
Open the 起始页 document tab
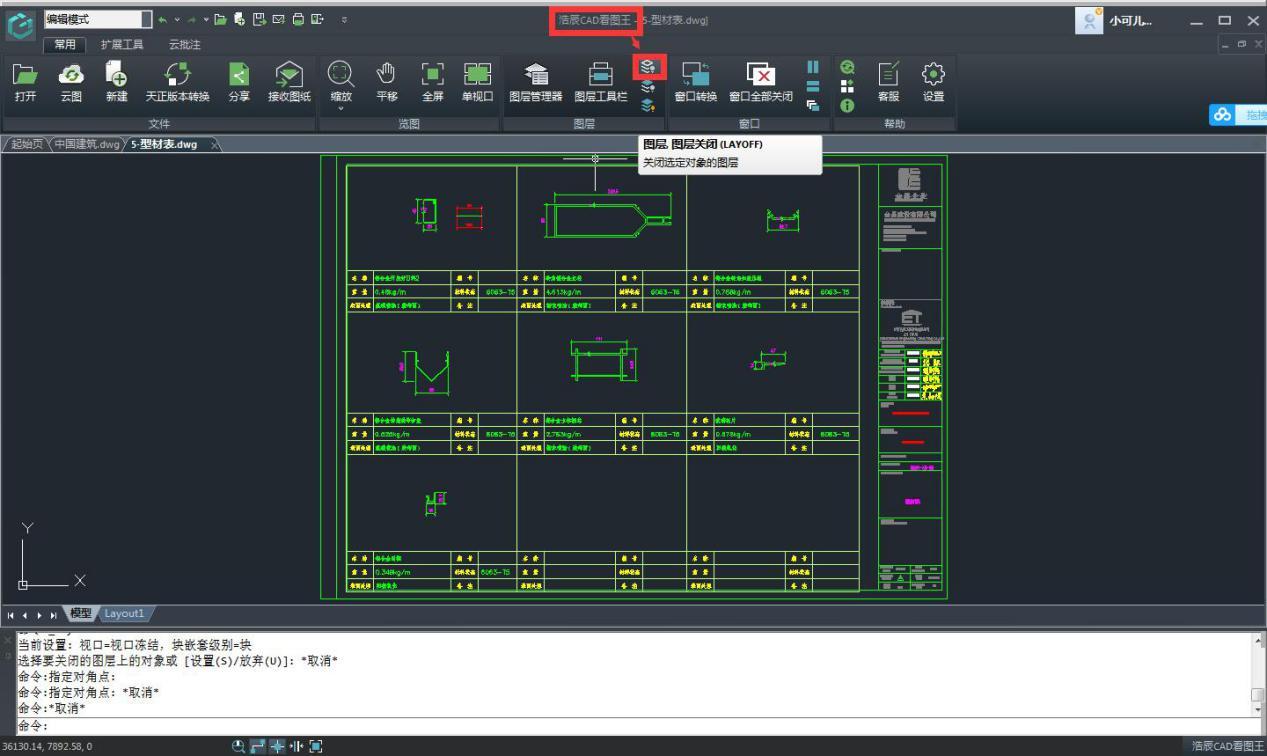tap(26, 144)
